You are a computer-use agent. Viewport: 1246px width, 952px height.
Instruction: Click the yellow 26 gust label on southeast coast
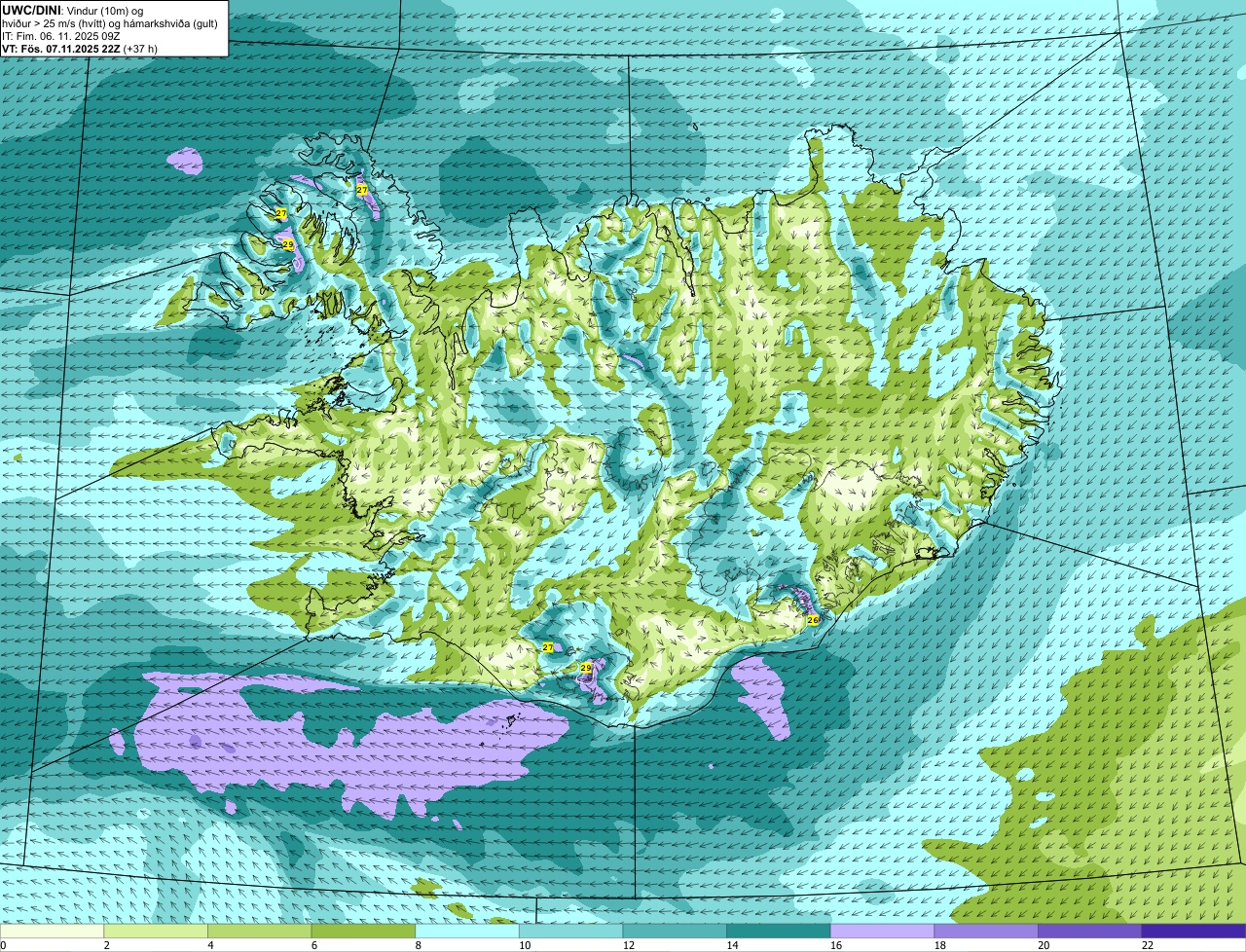(x=813, y=619)
